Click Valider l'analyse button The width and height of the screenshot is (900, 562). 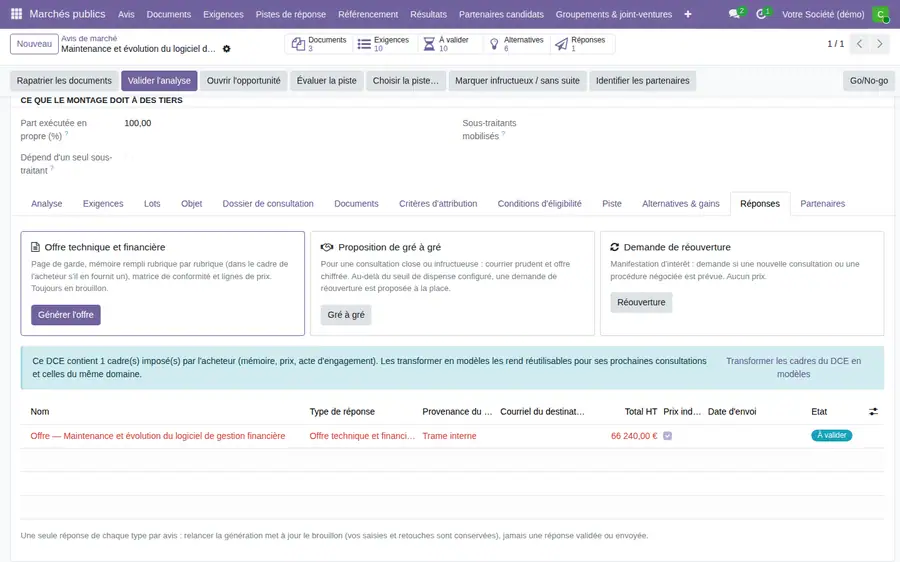point(159,81)
